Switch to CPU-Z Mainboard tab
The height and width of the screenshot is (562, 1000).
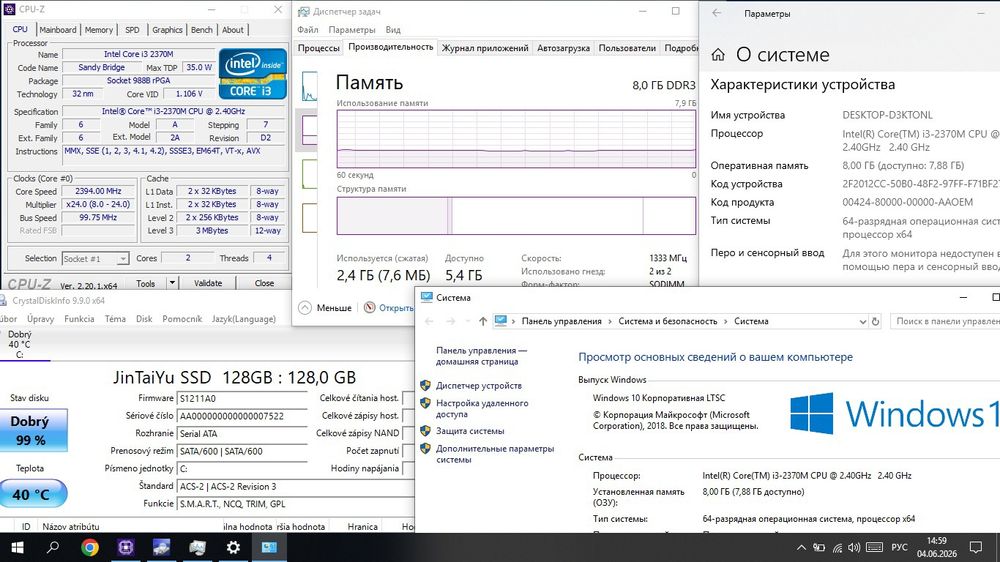click(57, 29)
